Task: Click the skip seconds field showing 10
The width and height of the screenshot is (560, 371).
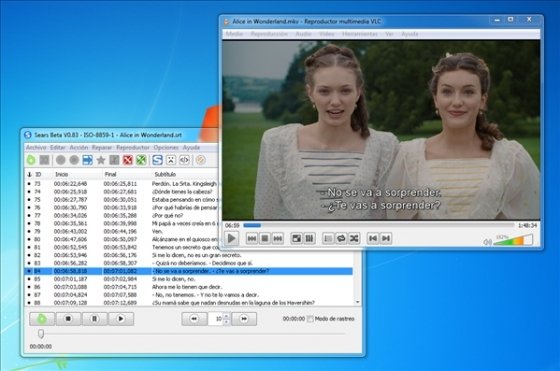Action: 216,319
